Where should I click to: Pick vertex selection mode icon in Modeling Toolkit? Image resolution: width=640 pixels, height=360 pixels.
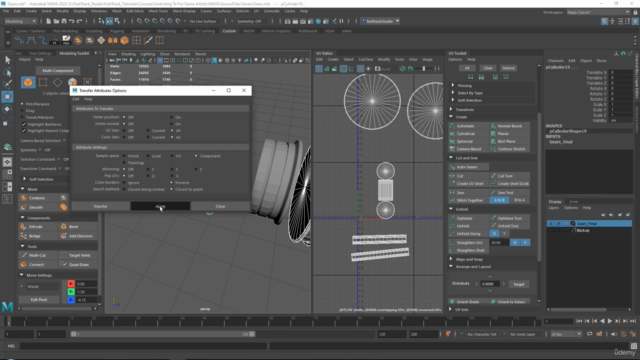pyautogui.click(x=42, y=82)
